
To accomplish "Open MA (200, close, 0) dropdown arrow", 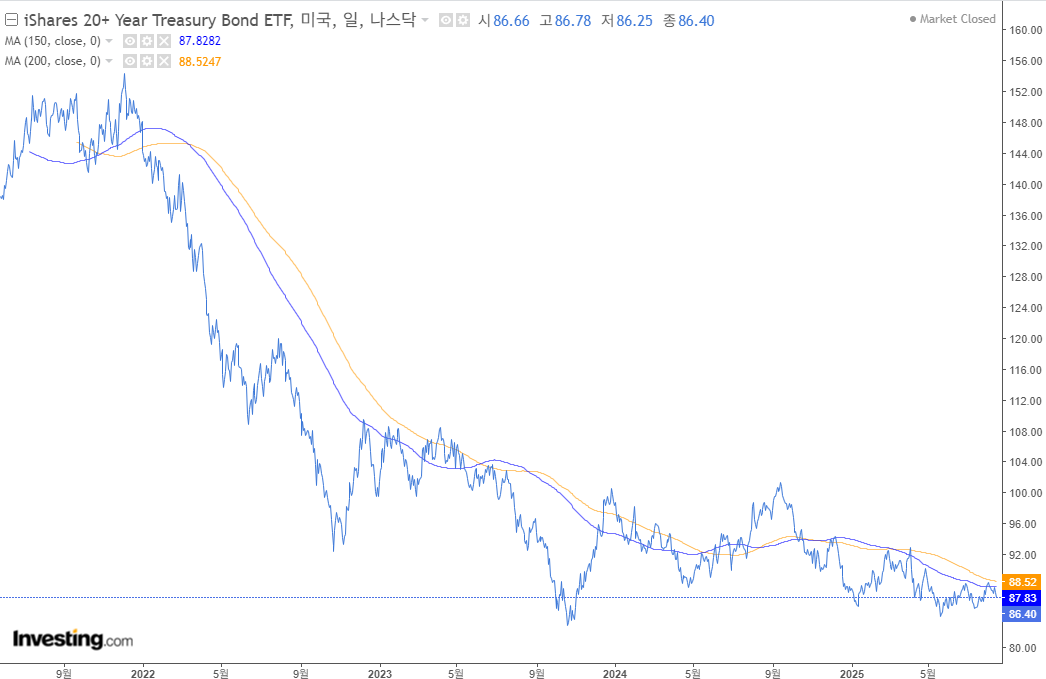I will click(109, 61).
